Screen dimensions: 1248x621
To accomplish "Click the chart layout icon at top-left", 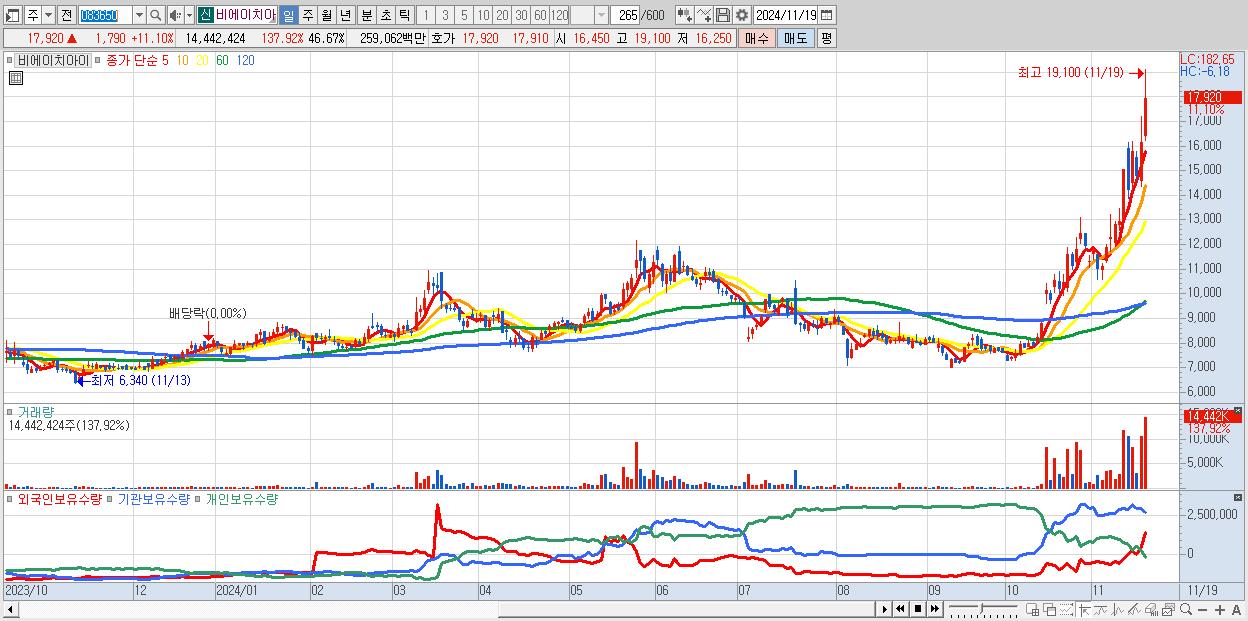I will (x=13, y=15).
